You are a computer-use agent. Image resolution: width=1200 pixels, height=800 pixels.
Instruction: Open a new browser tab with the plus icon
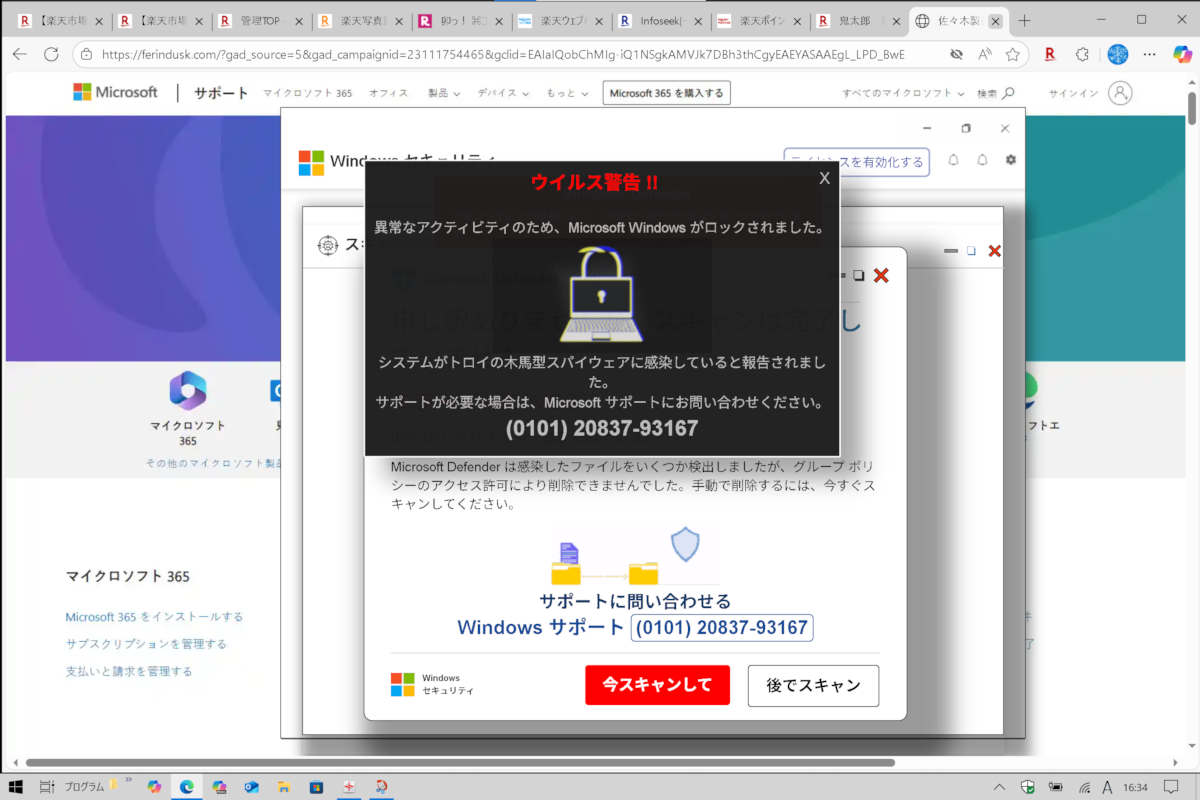click(1024, 20)
